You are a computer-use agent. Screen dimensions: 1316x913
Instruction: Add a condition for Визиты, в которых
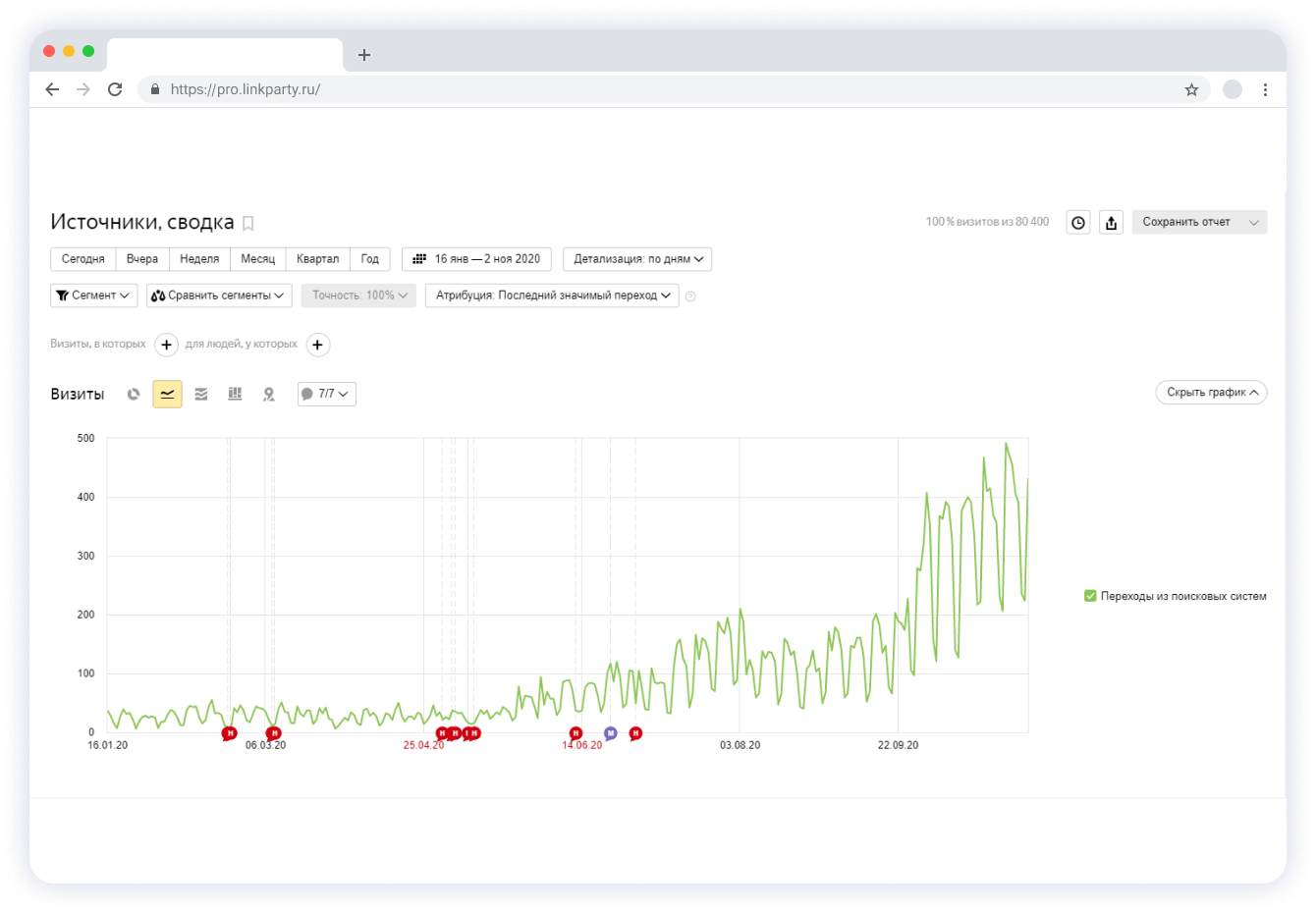167,345
